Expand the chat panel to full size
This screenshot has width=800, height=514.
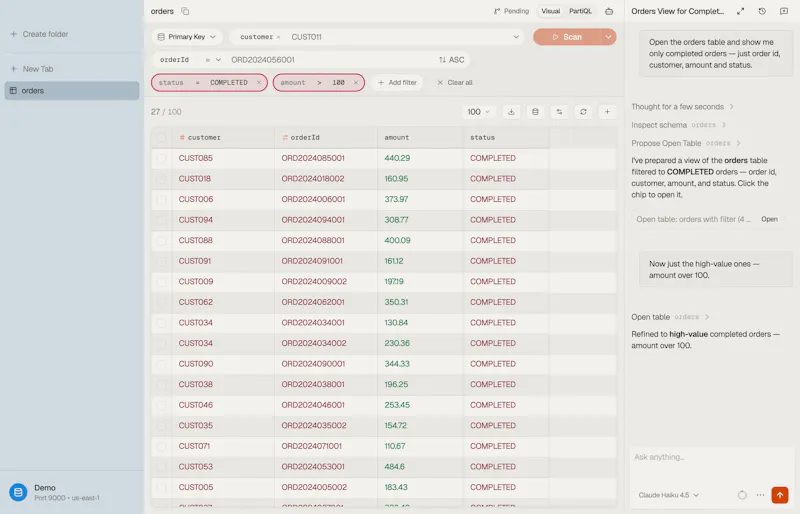click(x=740, y=11)
